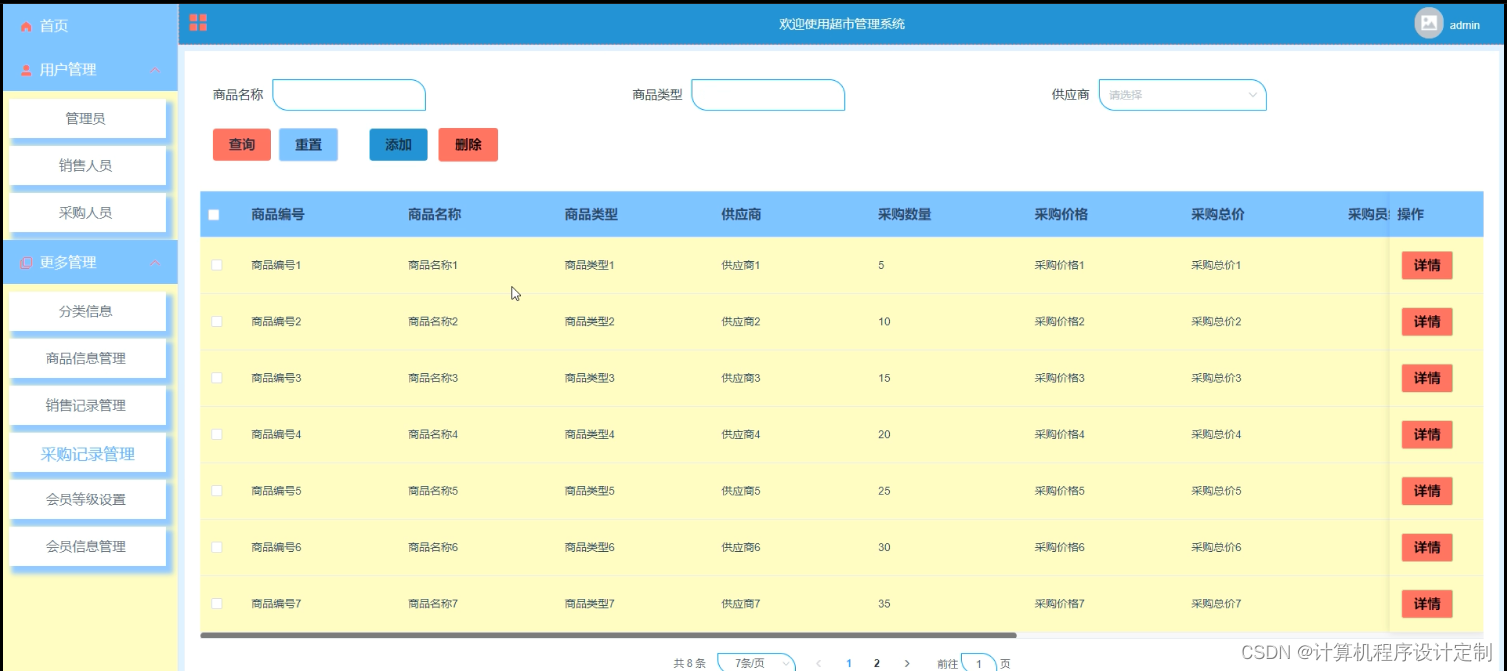This screenshot has width=1507, height=671.
Task: Collapse the 更多管理 menu chevron
Action: coord(154,263)
